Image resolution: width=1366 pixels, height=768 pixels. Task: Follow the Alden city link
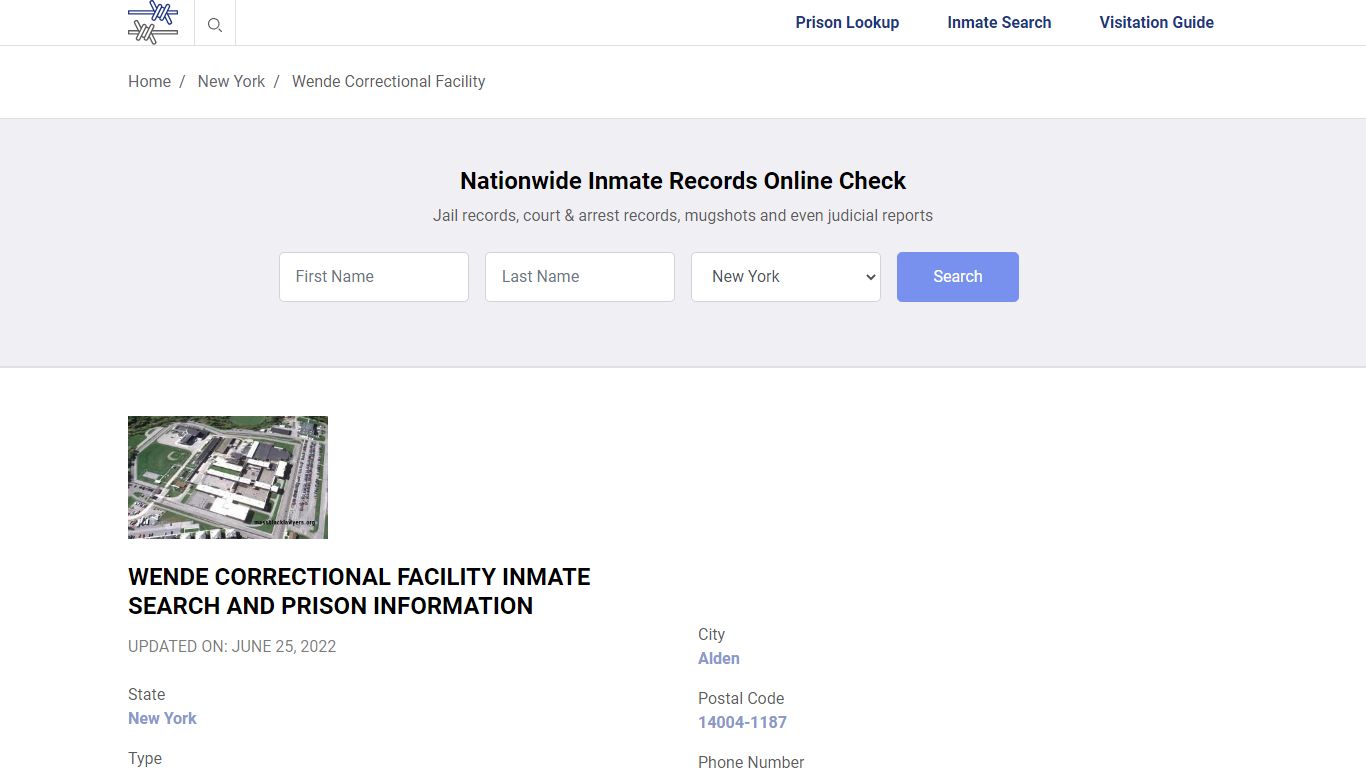(x=719, y=658)
